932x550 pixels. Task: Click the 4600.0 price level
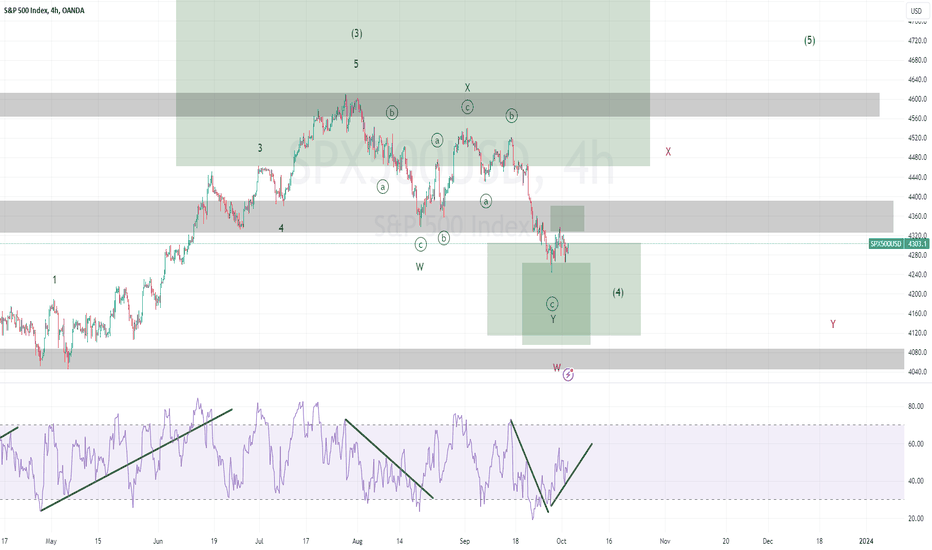(x=917, y=99)
